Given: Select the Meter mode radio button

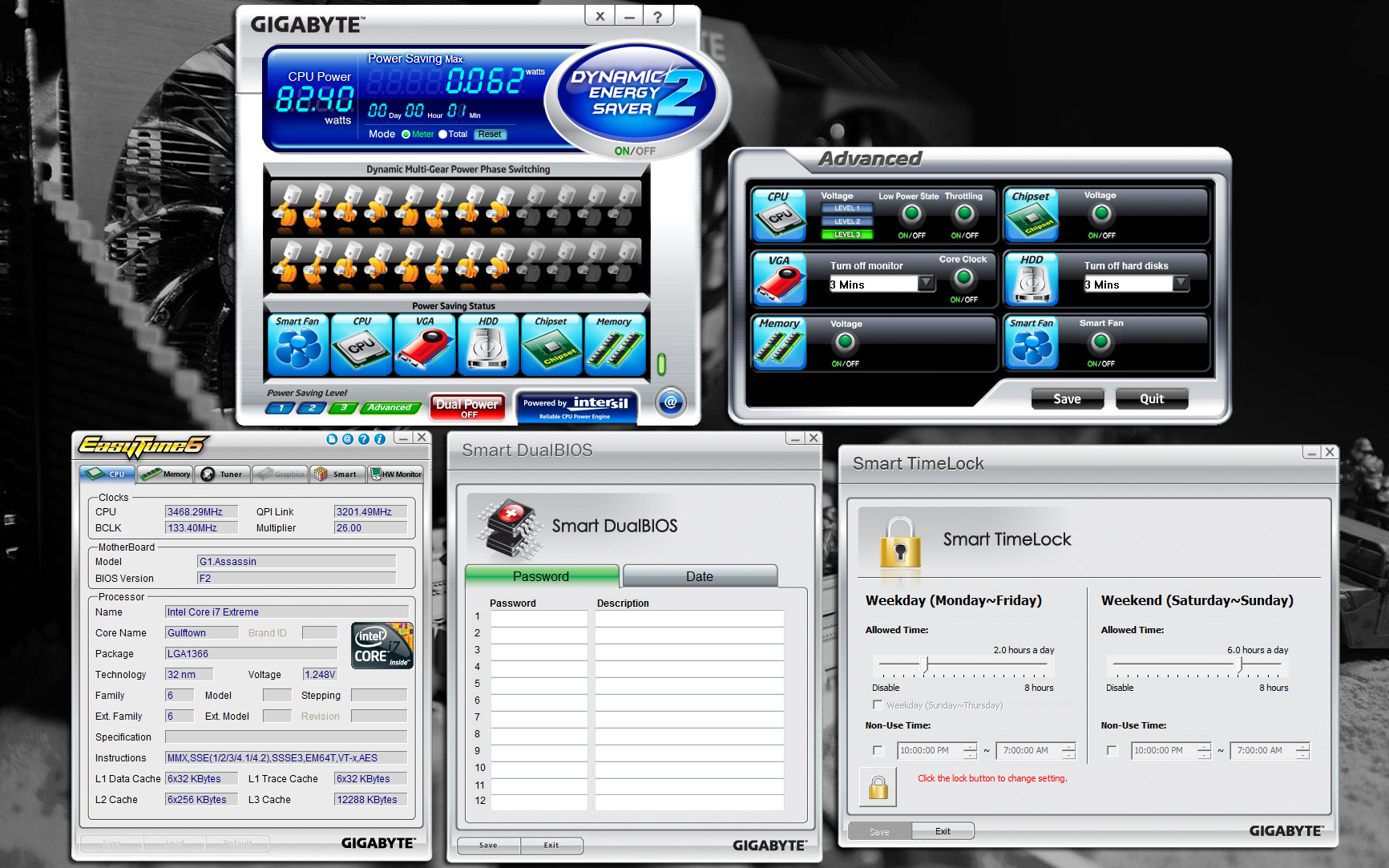Looking at the screenshot, I should point(406,135).
